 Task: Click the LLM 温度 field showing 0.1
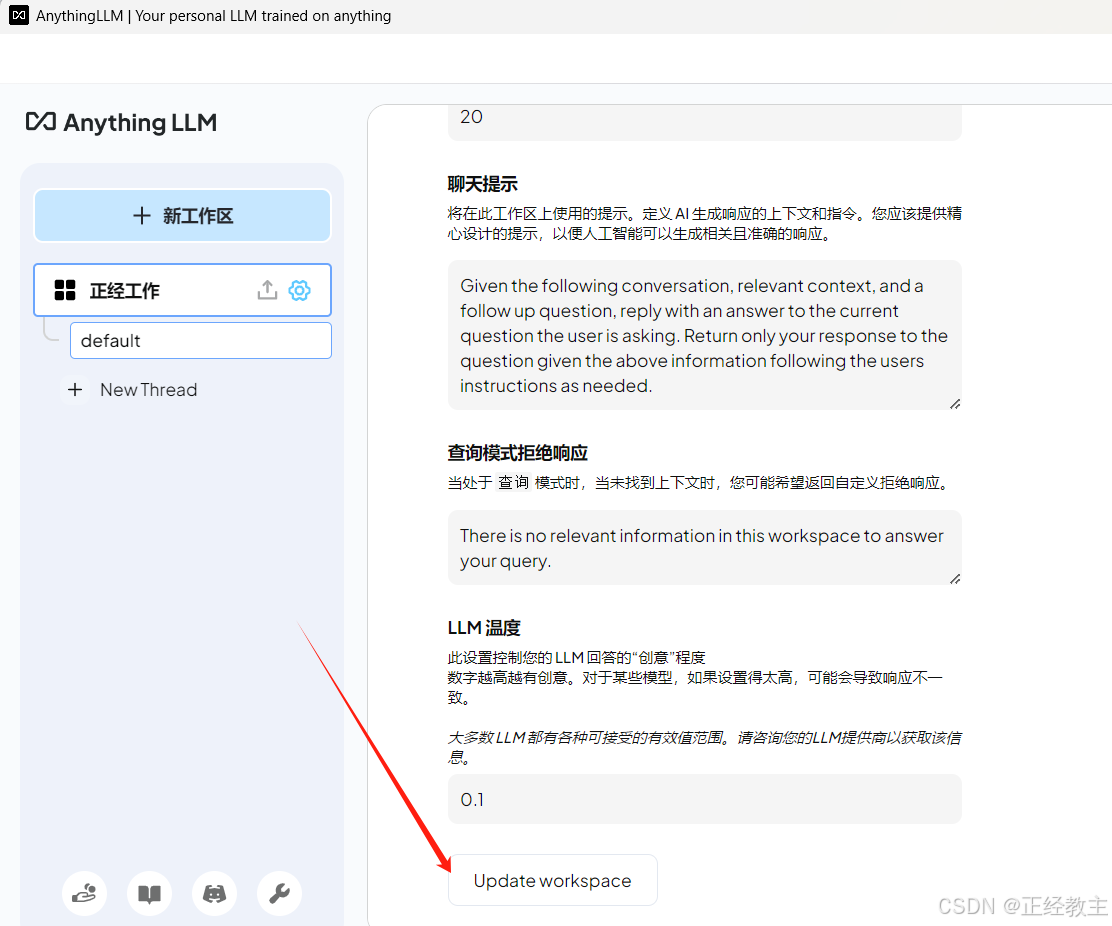point(705,799)
